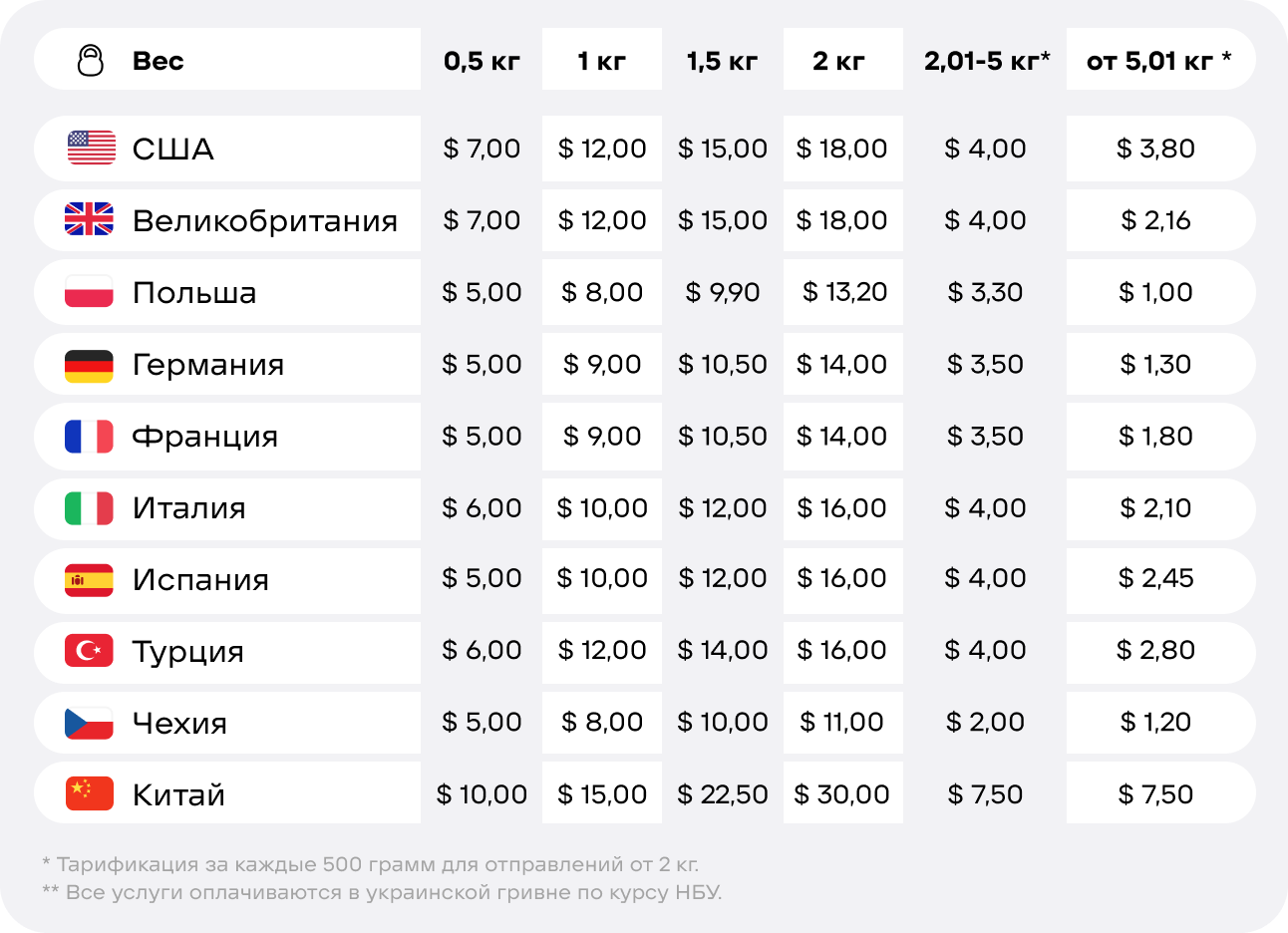Click the Китай country label
This screenshot has width=1288, height=933.
tap(179, 794)
